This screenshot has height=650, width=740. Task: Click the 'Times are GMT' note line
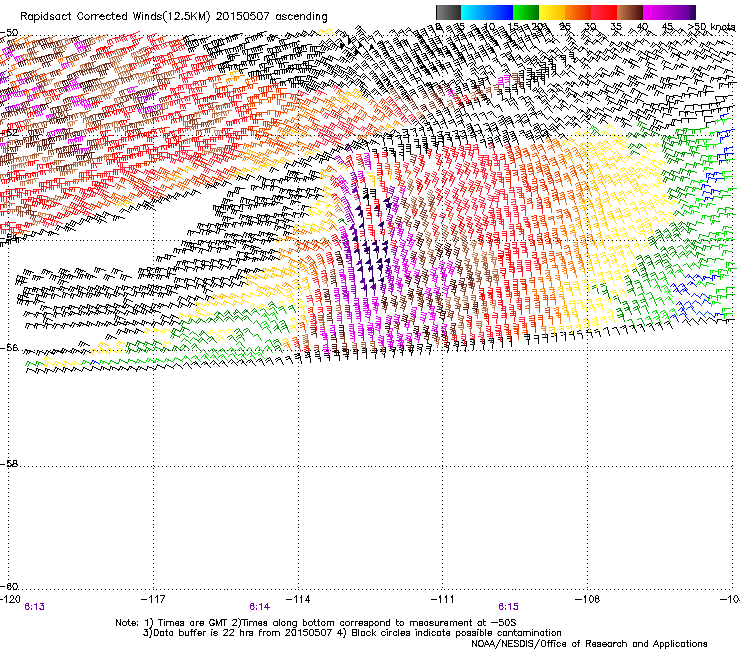316,623
